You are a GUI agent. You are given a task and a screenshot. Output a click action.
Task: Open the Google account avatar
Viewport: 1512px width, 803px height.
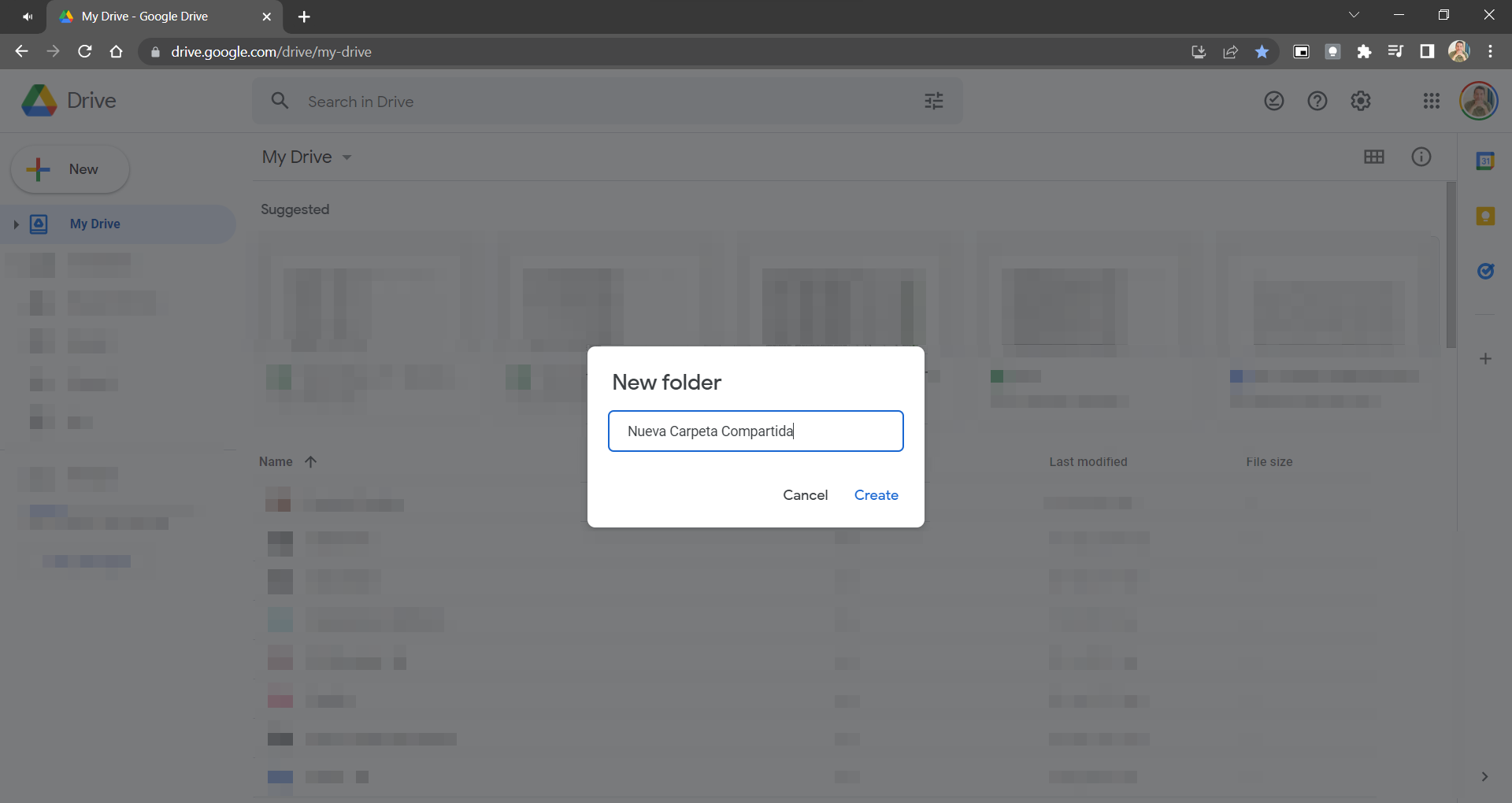1479,101
